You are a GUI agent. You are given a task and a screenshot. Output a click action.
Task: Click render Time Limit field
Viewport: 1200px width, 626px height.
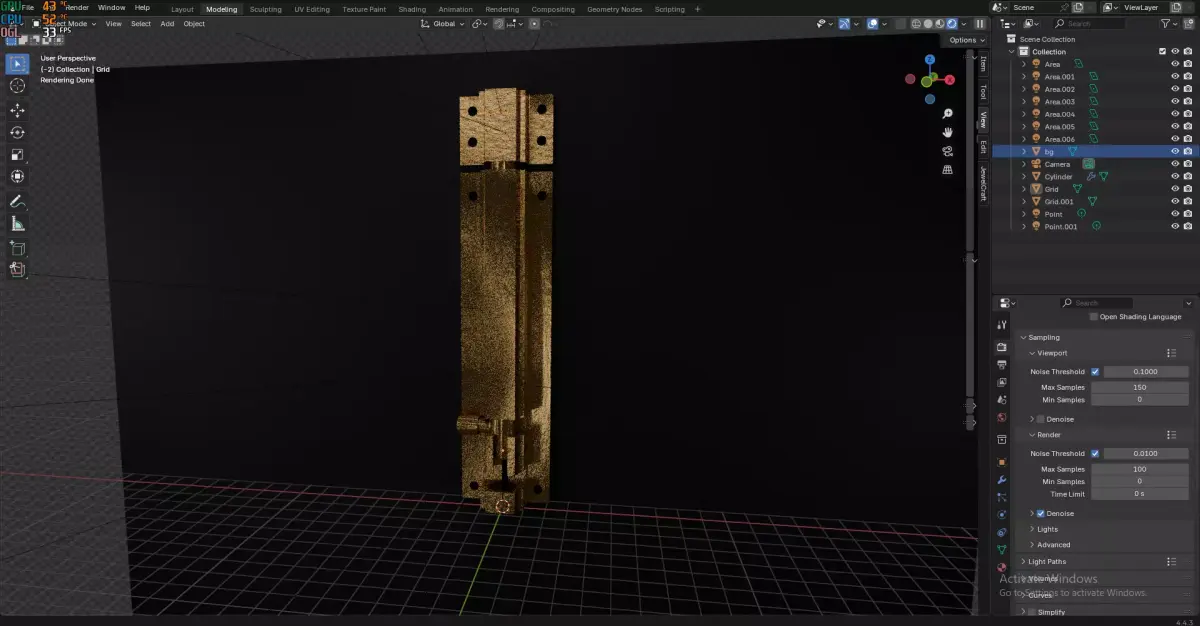coord(1139,494)
